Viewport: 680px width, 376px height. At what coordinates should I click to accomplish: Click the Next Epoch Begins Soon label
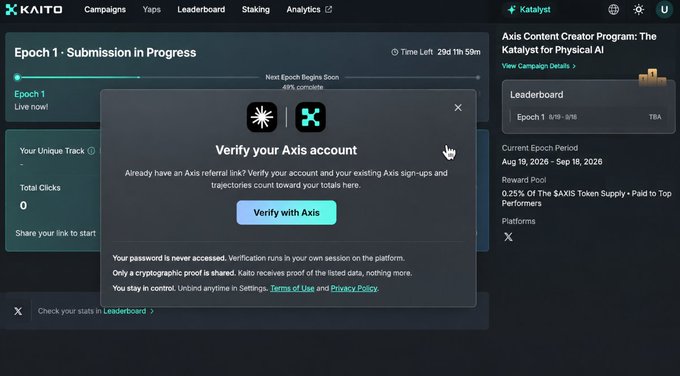pos(302,77)
